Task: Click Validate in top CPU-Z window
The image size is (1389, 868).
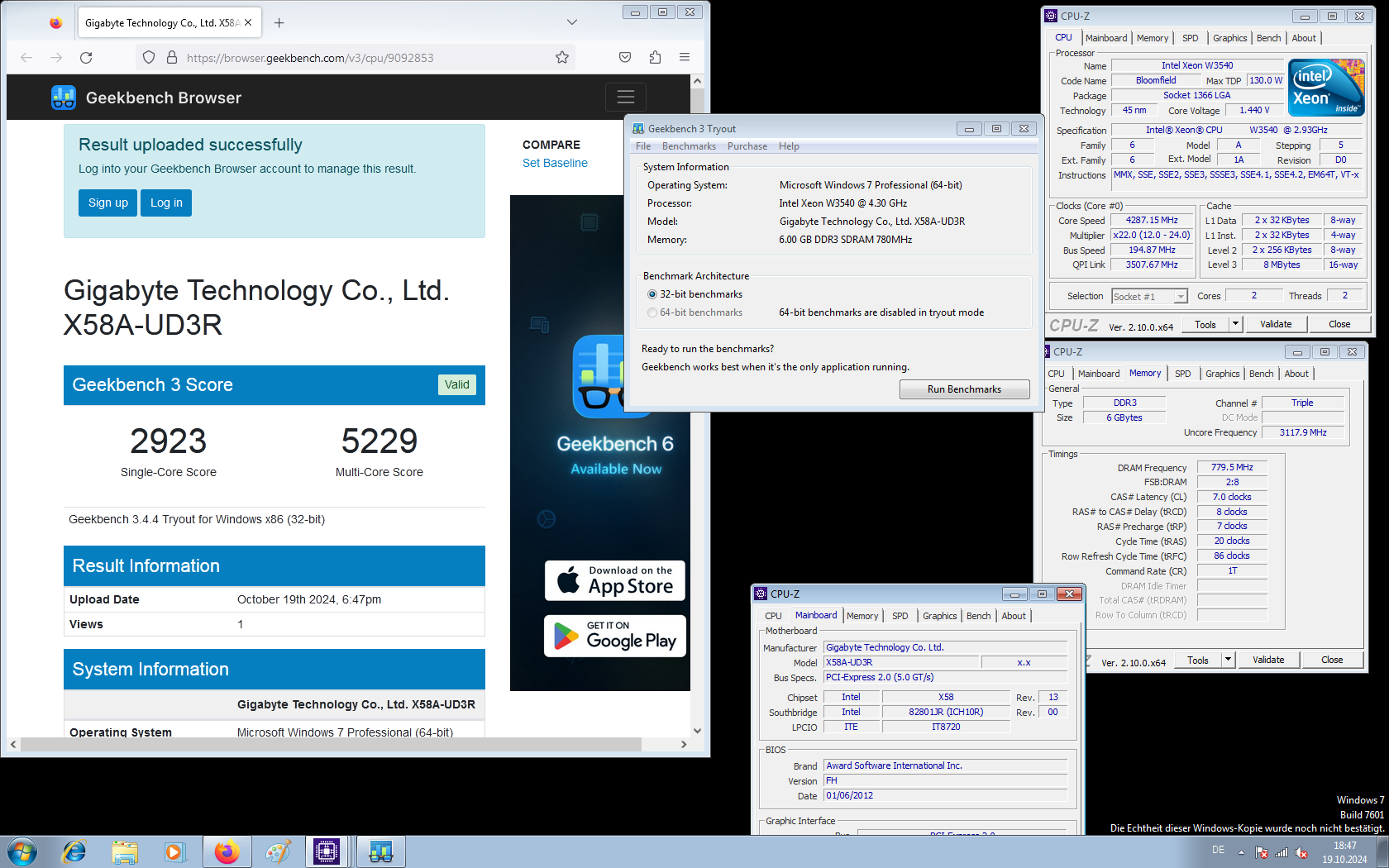Action: tap(1276, 324)
